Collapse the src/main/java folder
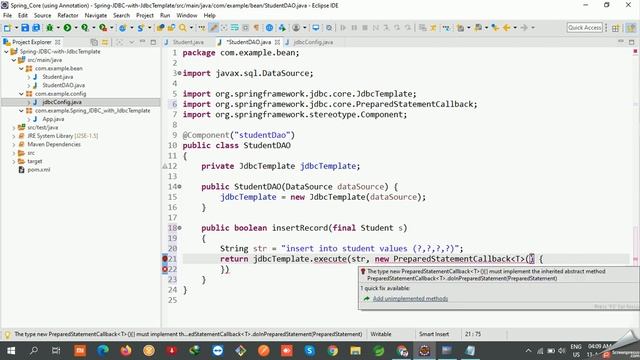Image resolution: width=640 pixels, height=360 pixels. (x=14, y=60)
